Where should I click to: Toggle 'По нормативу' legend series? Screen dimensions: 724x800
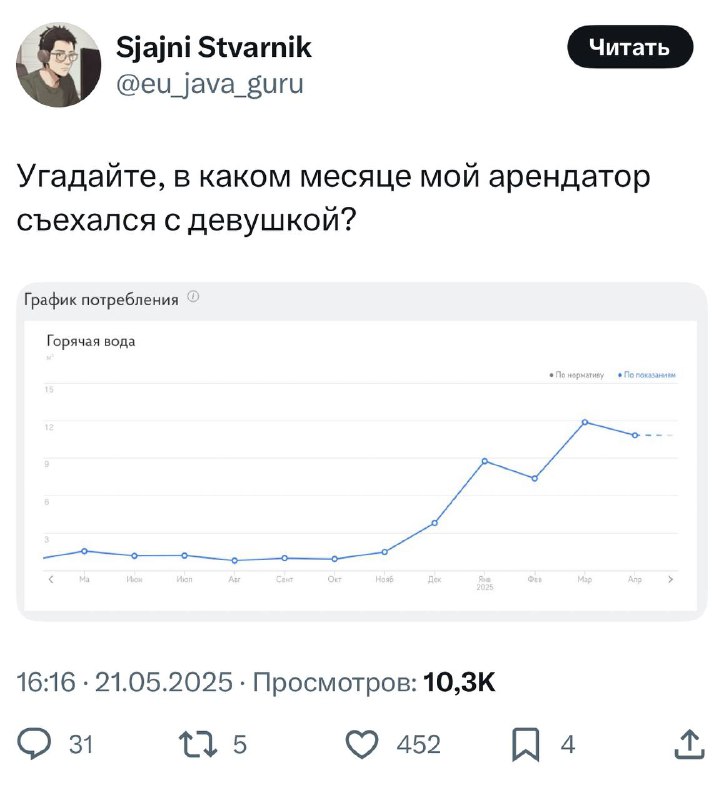pyautogui.click(x=576, y=376)
